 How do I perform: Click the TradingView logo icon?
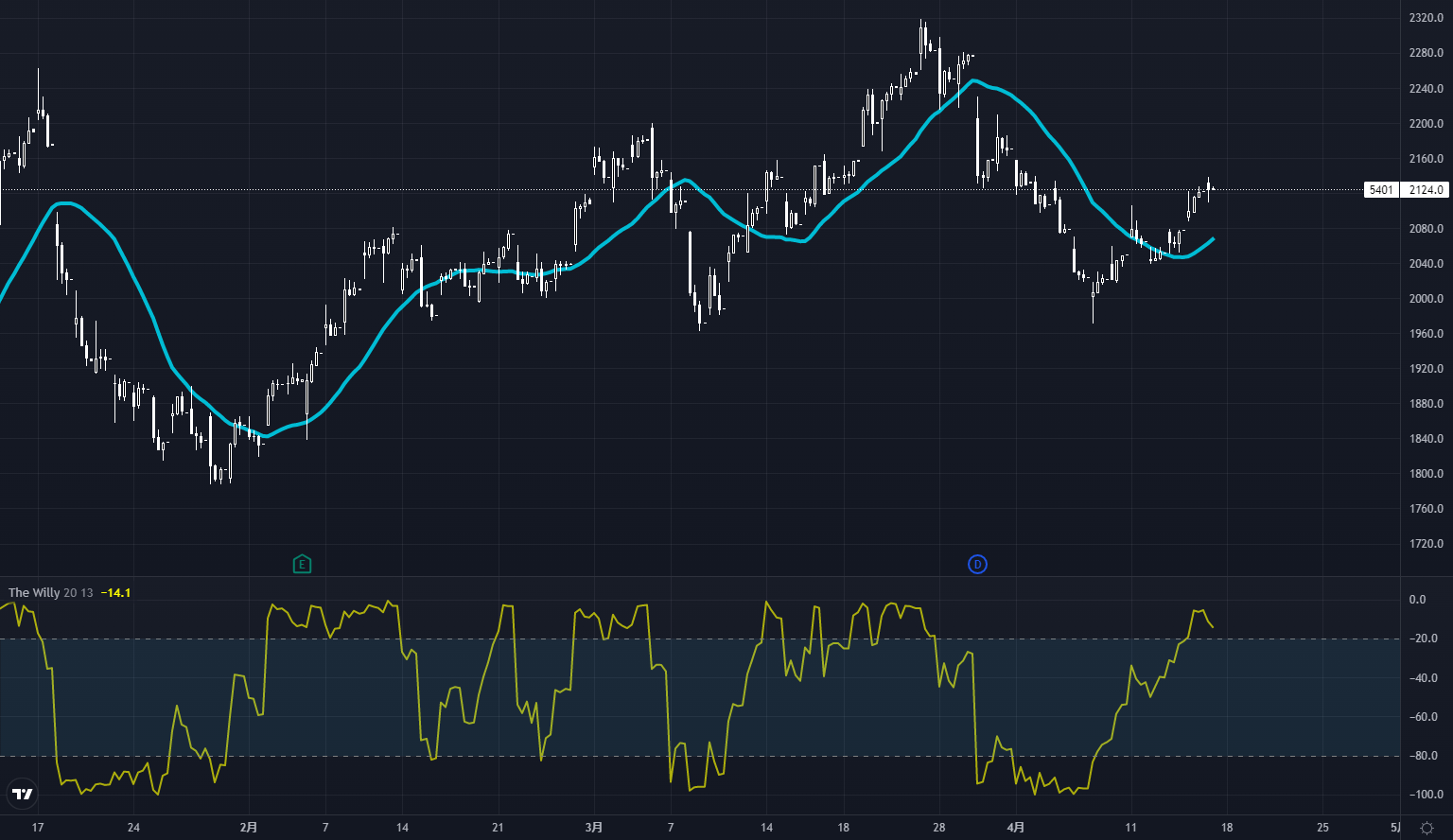pyautogui.click(x=22, y=794)
